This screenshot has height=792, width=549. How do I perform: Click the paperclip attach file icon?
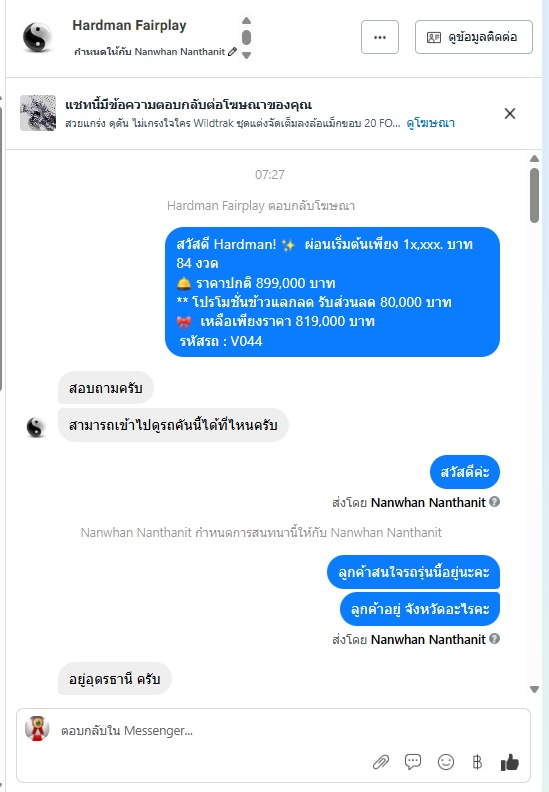coord(381,762)
